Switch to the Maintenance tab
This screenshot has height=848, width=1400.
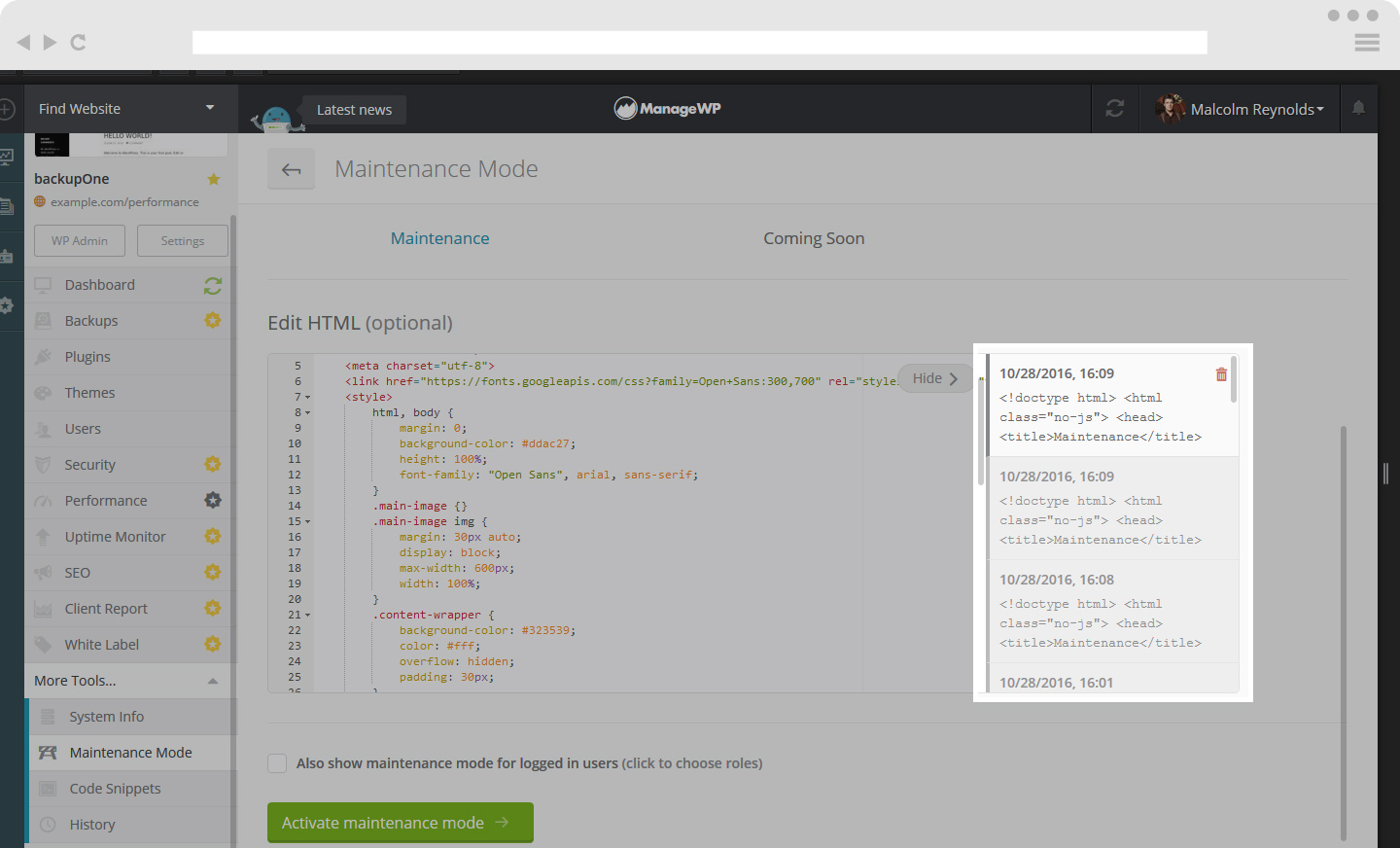click(x=439, y=238)
